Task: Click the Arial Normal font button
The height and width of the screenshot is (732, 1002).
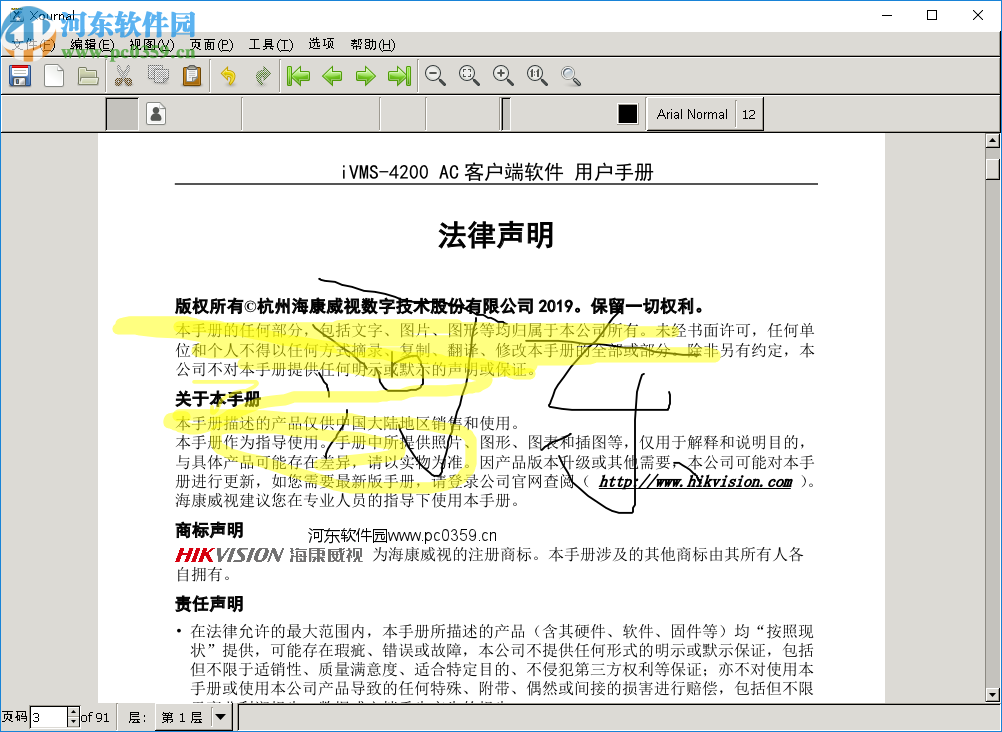Action: (691, 114)
